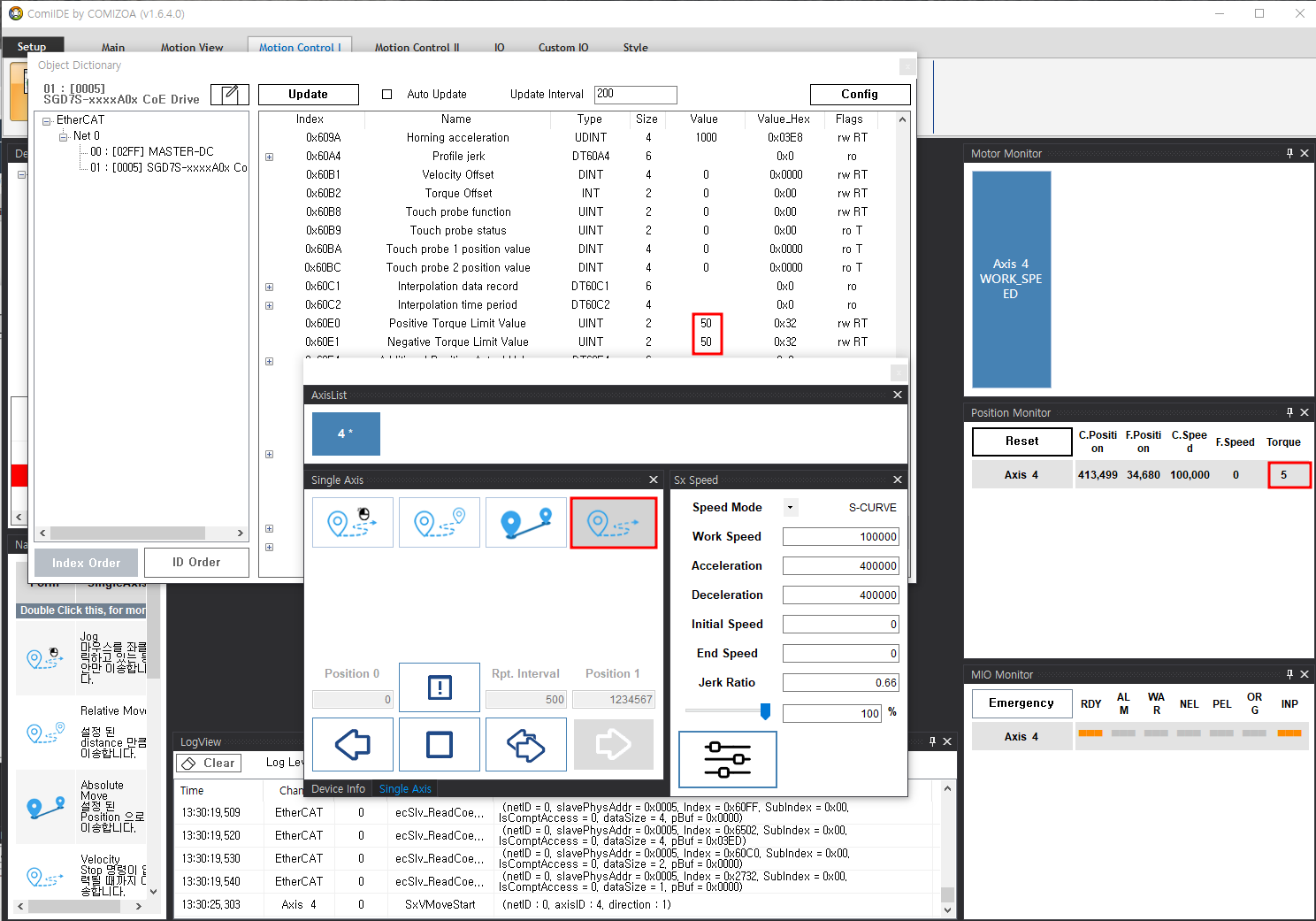Click the Jog move icon in Single Axis

pyautogui.click(x=352, y=523)
